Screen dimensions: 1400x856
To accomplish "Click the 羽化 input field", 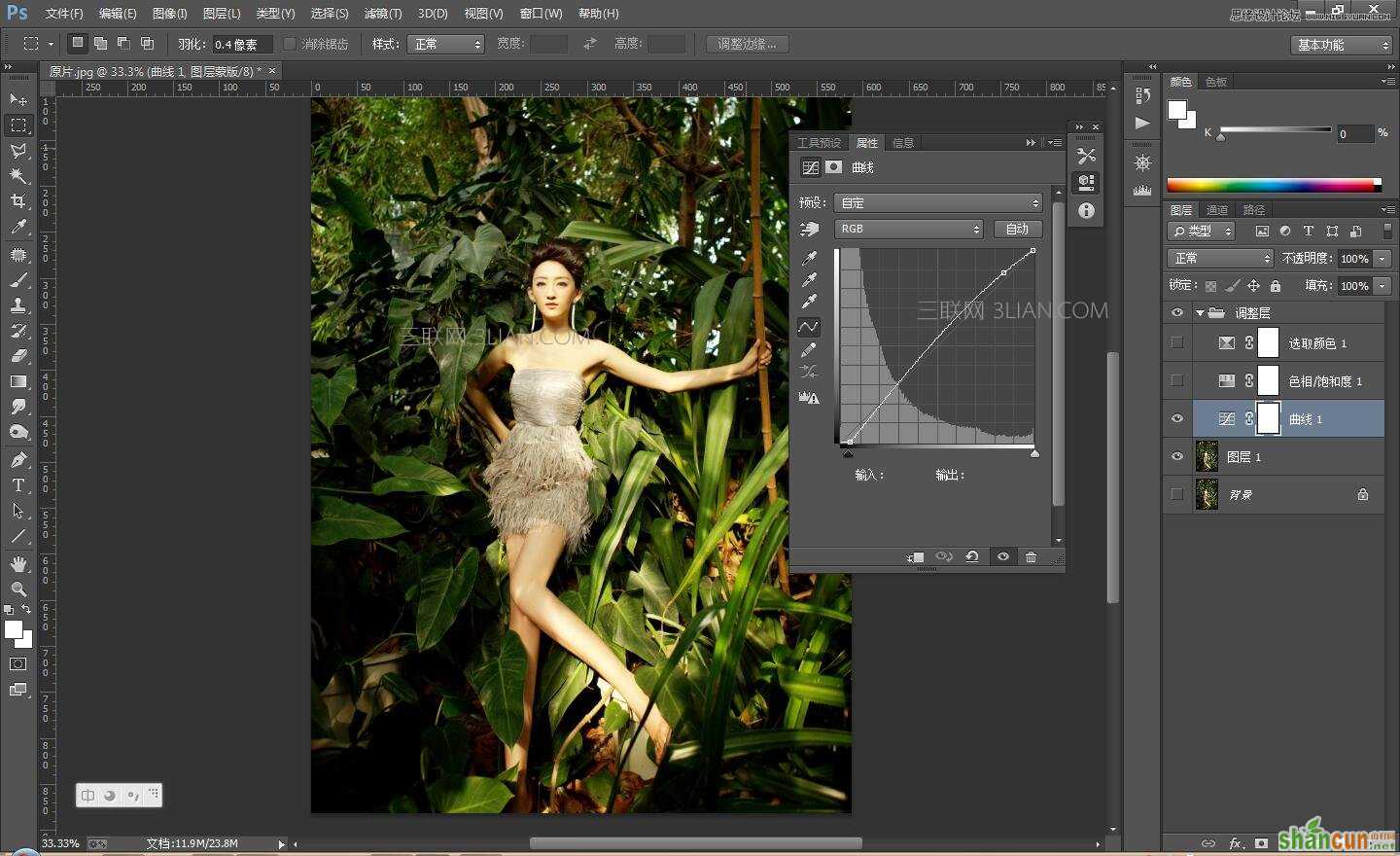I will [x=241, y=44].
